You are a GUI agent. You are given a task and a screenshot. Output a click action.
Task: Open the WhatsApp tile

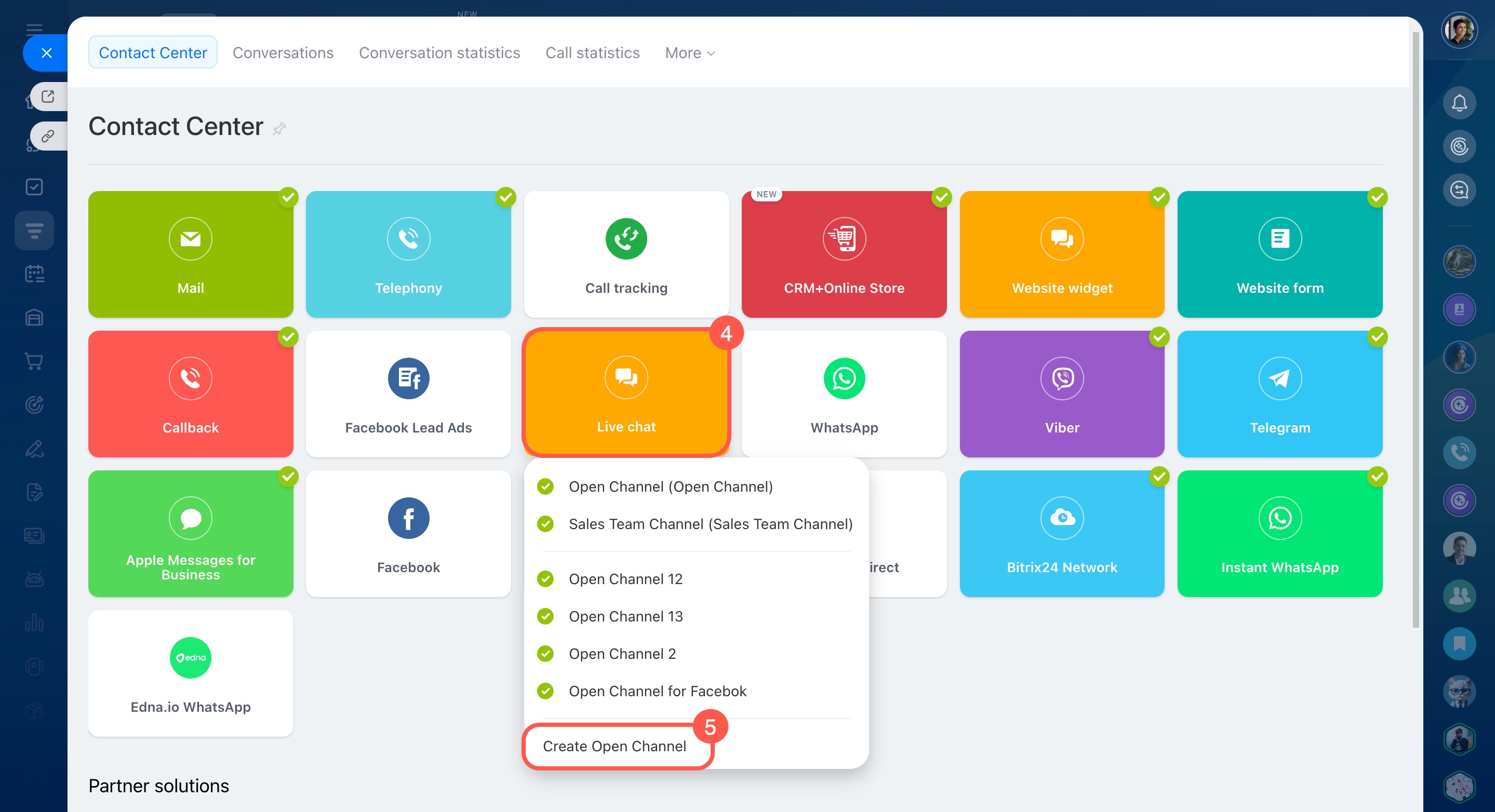(844, 394)
